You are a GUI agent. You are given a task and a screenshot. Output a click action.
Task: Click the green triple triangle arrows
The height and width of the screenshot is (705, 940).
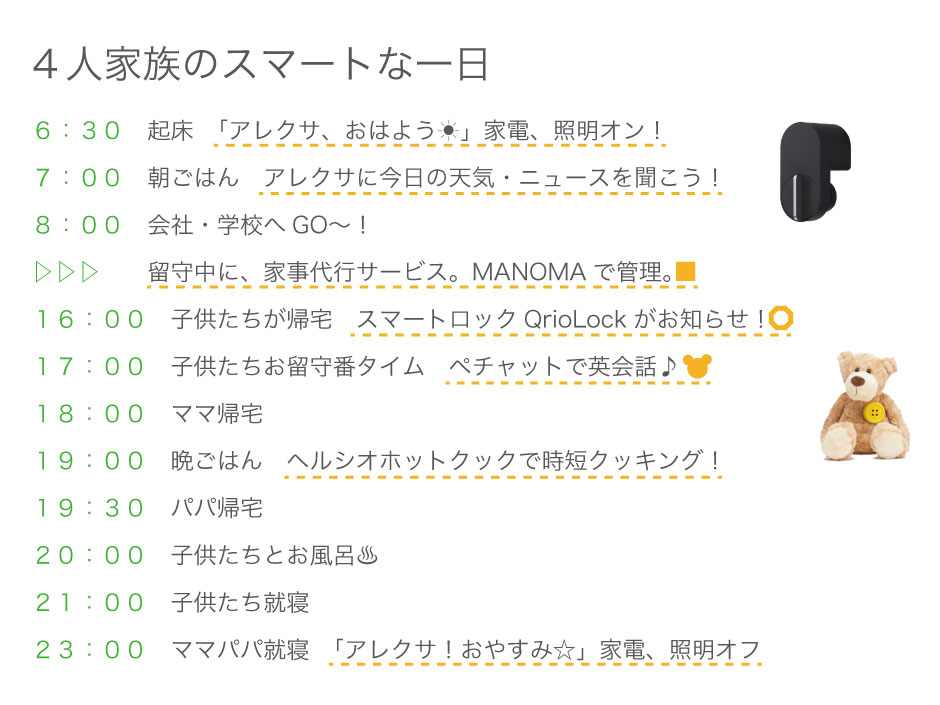(67, 272)
